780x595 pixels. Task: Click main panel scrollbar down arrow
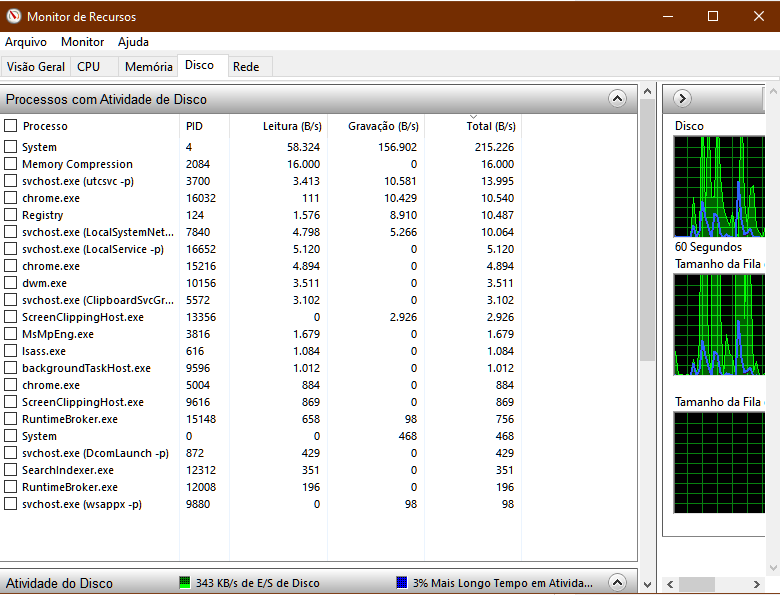(647, 584)
